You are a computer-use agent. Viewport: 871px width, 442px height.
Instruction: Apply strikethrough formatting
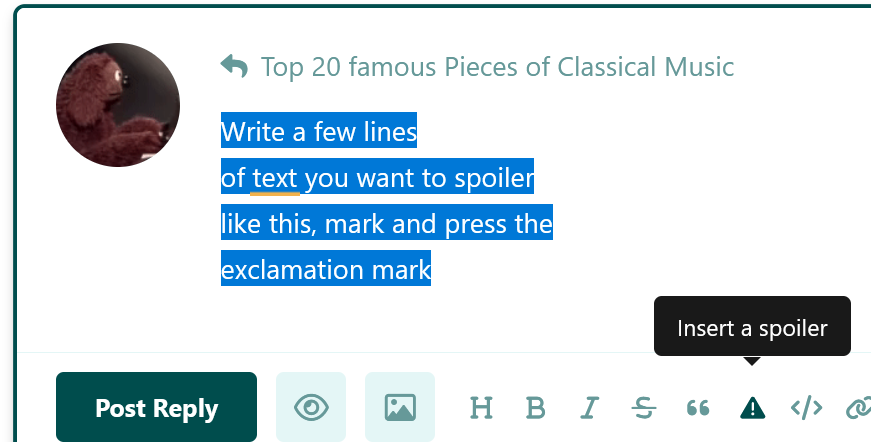click(x=644, y=408)
